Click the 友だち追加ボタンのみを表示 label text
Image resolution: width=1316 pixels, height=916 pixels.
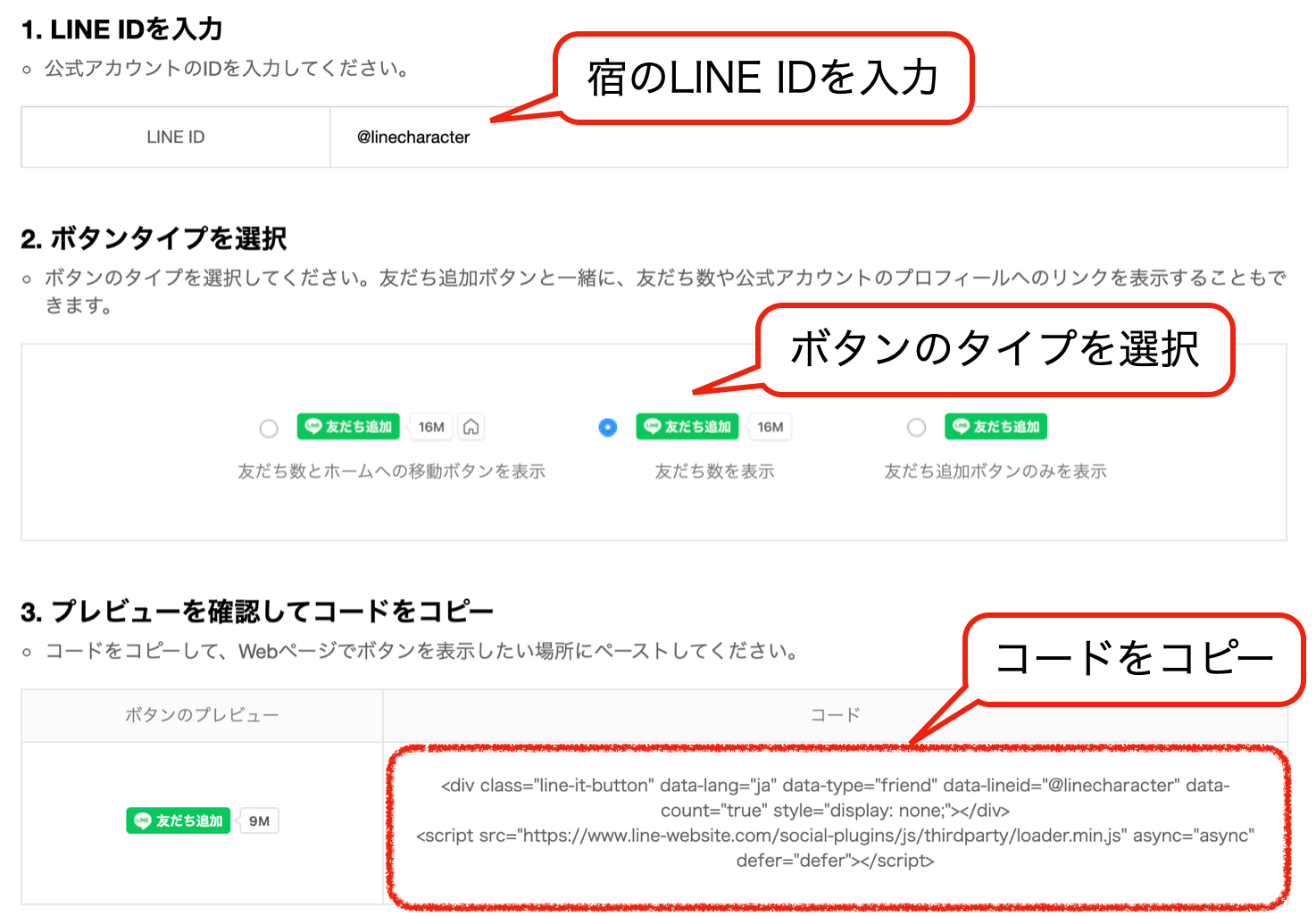(995, 471)
